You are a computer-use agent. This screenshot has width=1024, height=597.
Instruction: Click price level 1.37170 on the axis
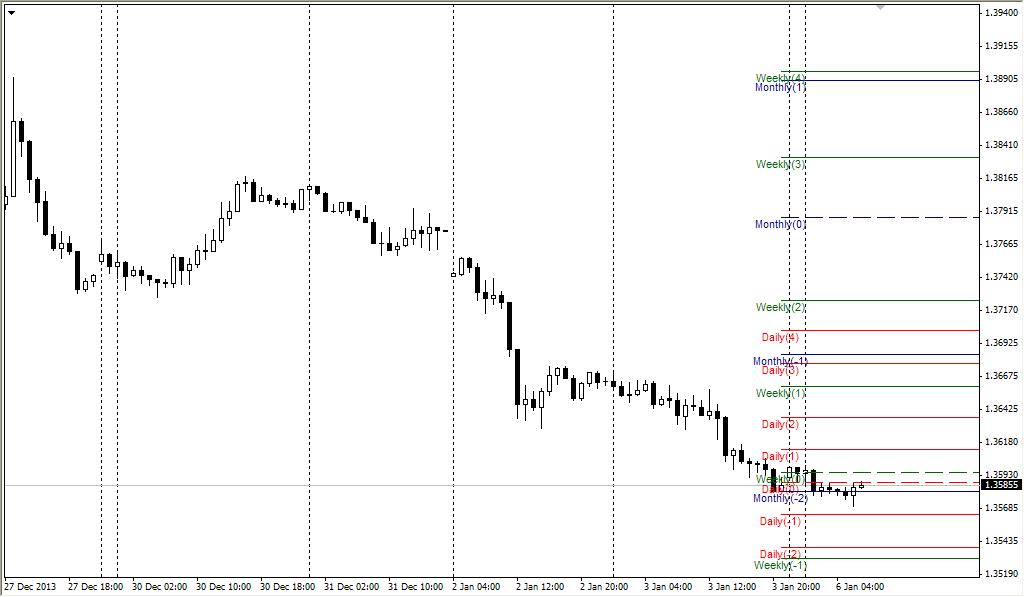(1001, 310)
